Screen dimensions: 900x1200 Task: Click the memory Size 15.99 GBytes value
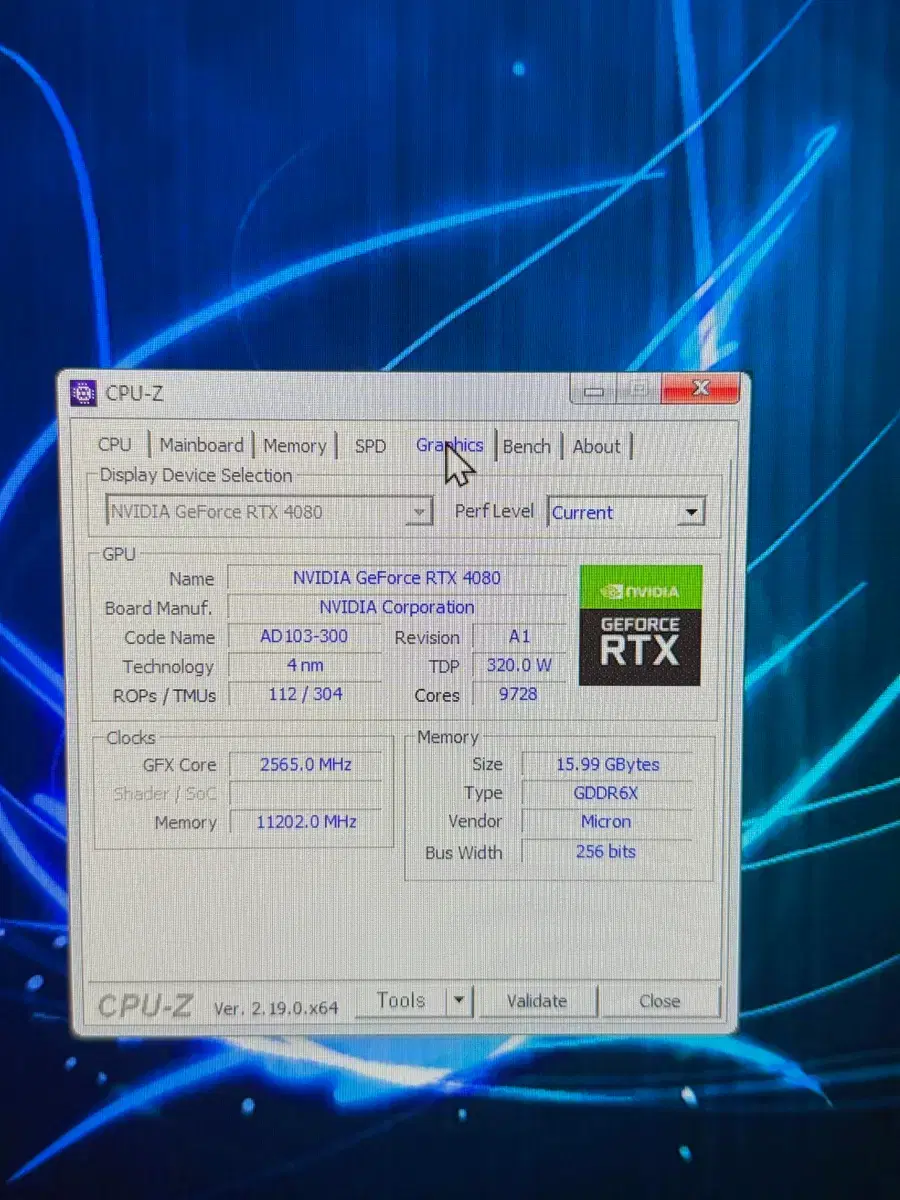coord(607,765)
